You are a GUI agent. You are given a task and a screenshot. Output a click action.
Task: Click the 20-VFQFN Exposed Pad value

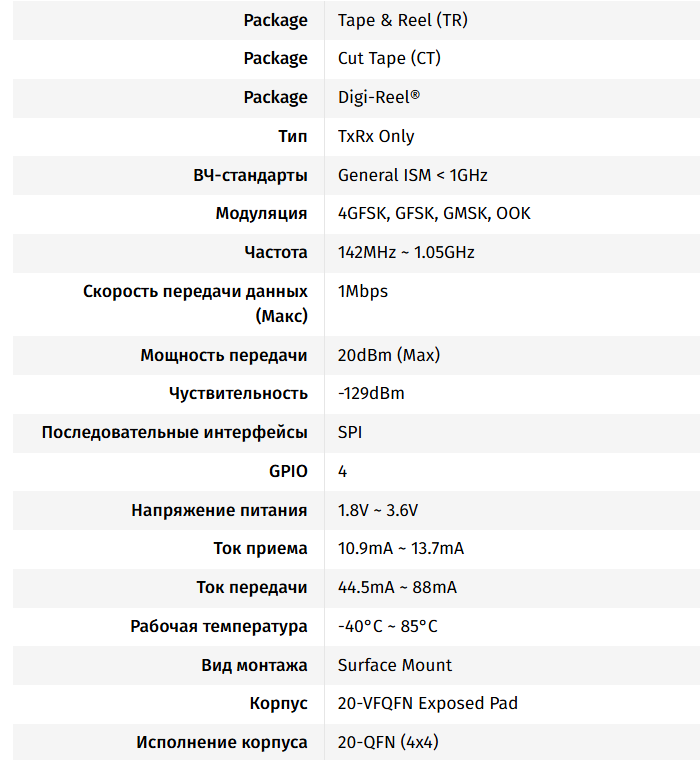click(x=428, y=704)
